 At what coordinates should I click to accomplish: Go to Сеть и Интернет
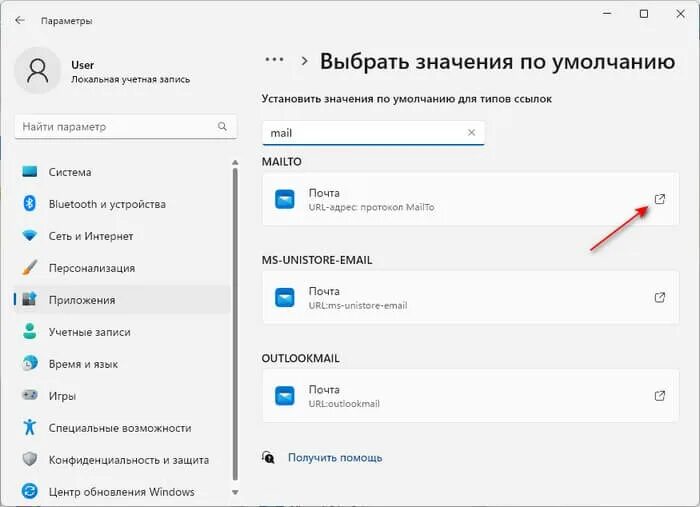tap(121, 236)
